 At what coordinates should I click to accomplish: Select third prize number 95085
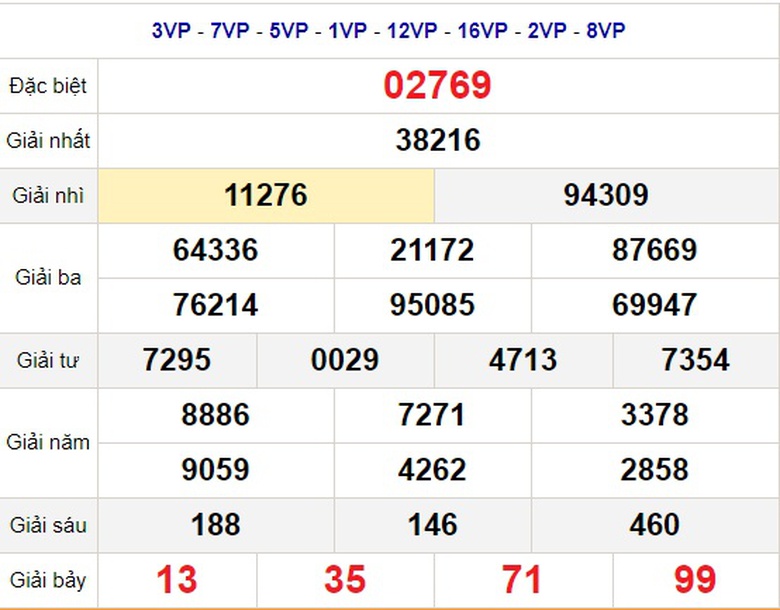pos(432,305)
